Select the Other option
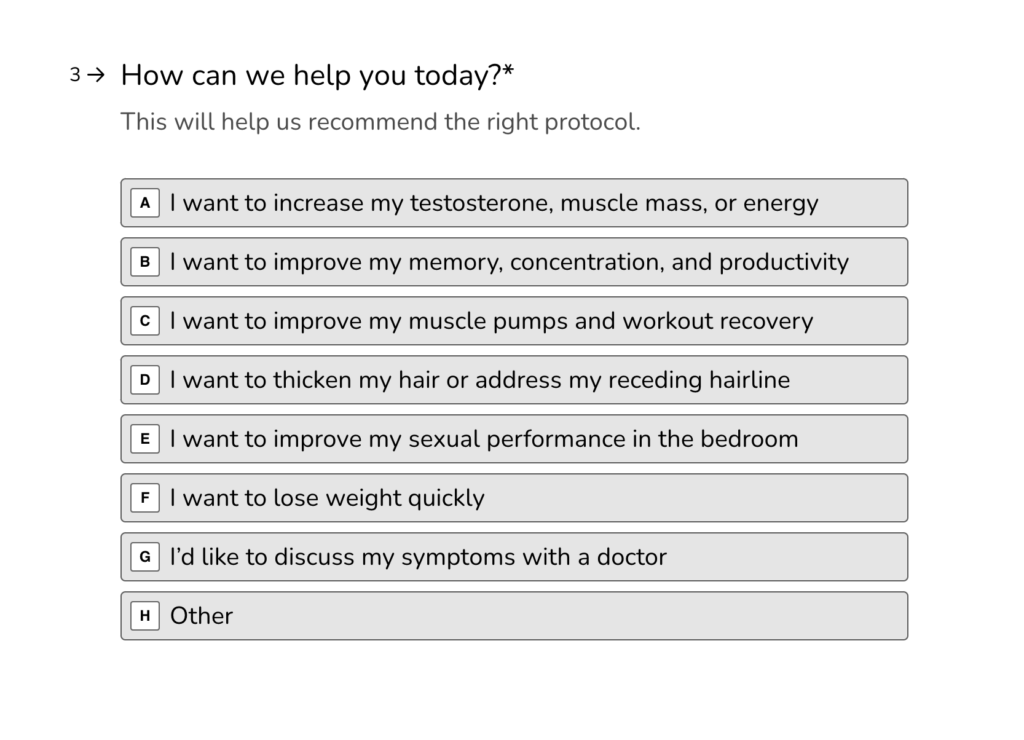Viewport: 1024px width, 740px height. pyautogui.click(x=513, y=616)
